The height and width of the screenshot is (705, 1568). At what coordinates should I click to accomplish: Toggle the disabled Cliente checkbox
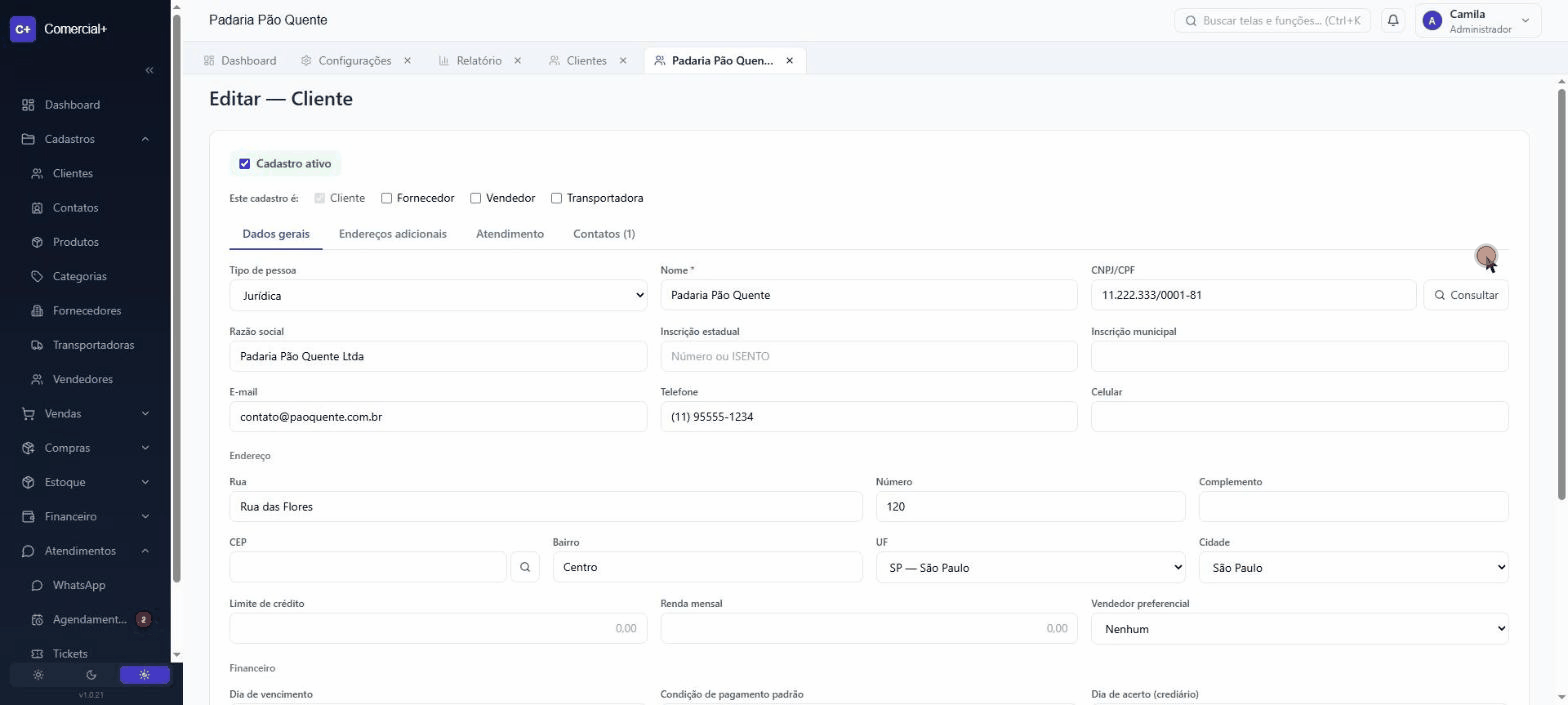click(x=319, y=198)
